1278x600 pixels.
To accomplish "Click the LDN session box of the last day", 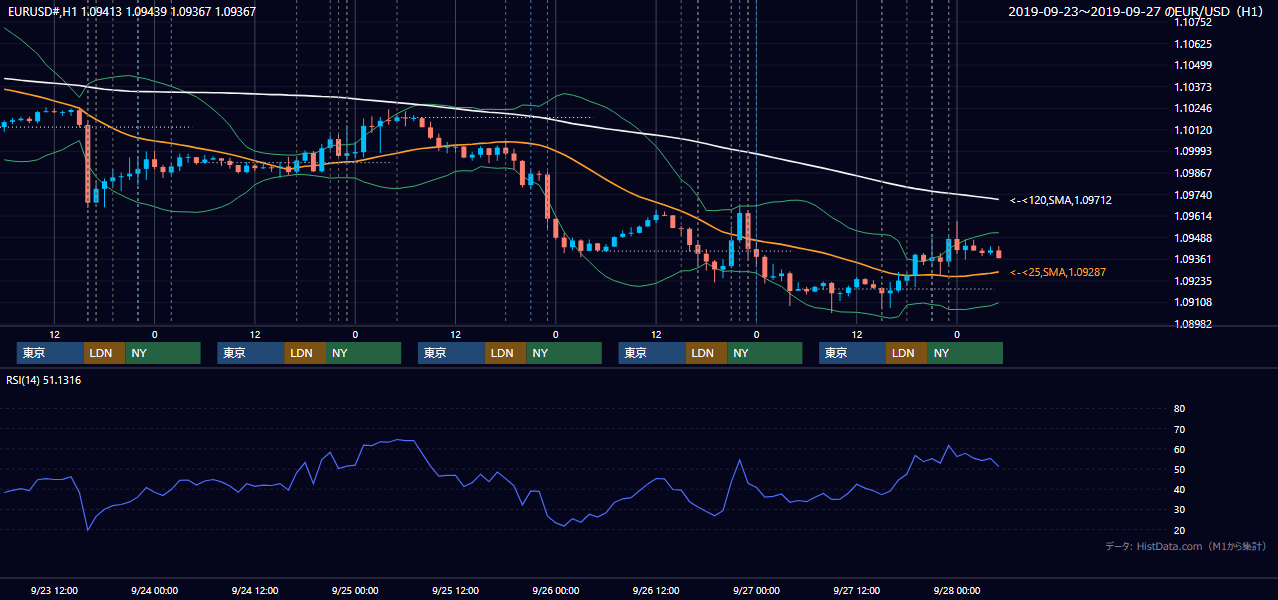I will [x=906, y=353].
